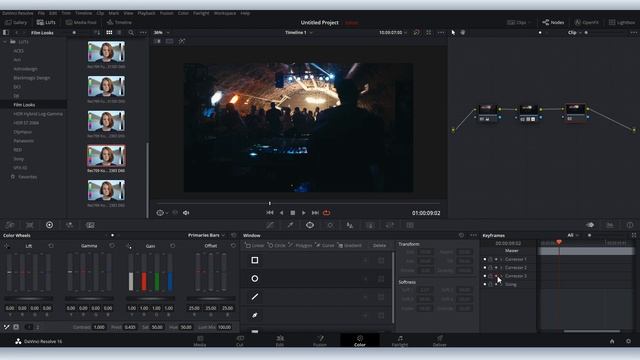Open the Favorites LUT item

click(28, 177)
